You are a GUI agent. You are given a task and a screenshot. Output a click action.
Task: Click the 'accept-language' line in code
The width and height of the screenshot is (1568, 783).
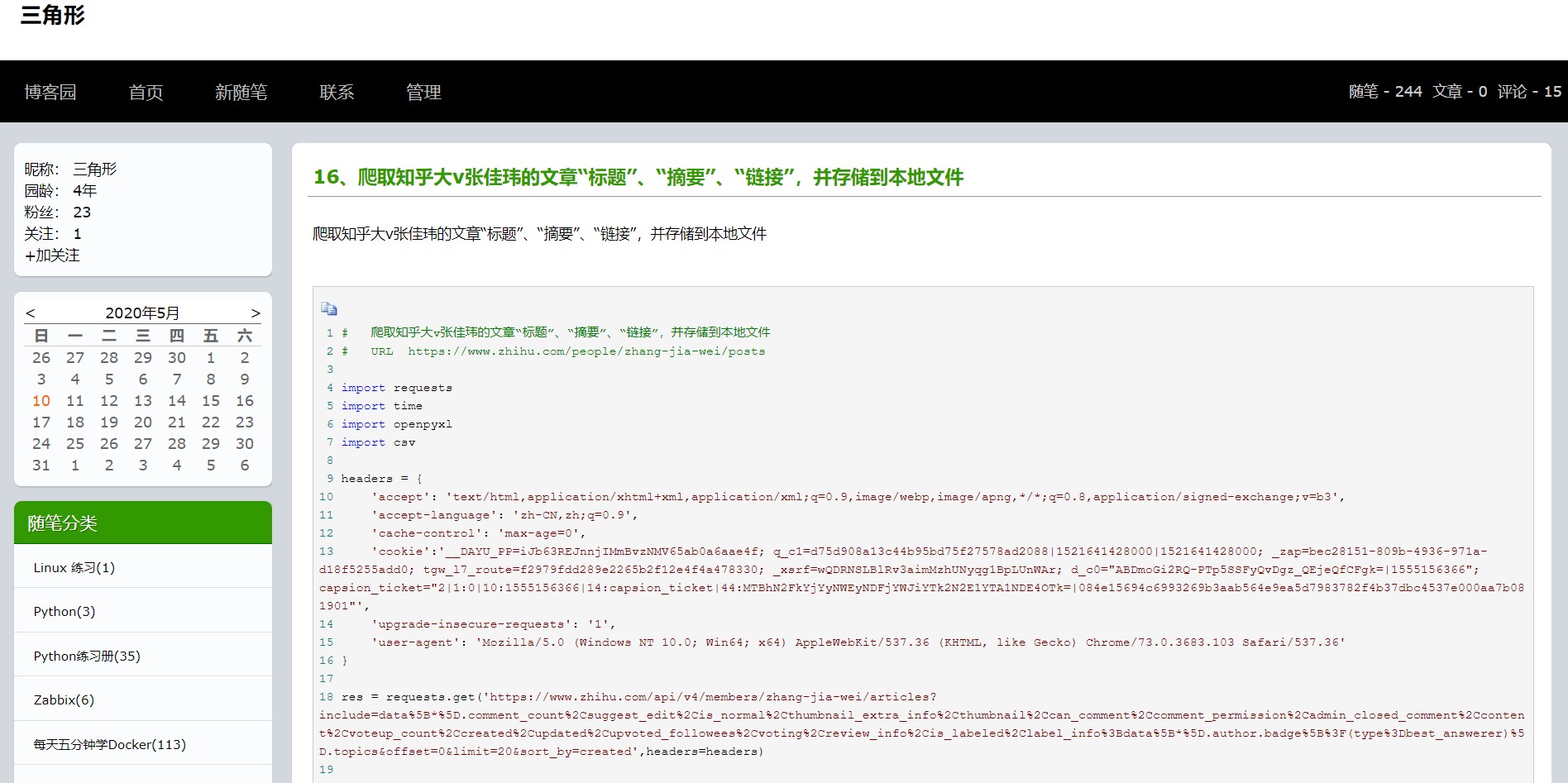click(504, 515)
